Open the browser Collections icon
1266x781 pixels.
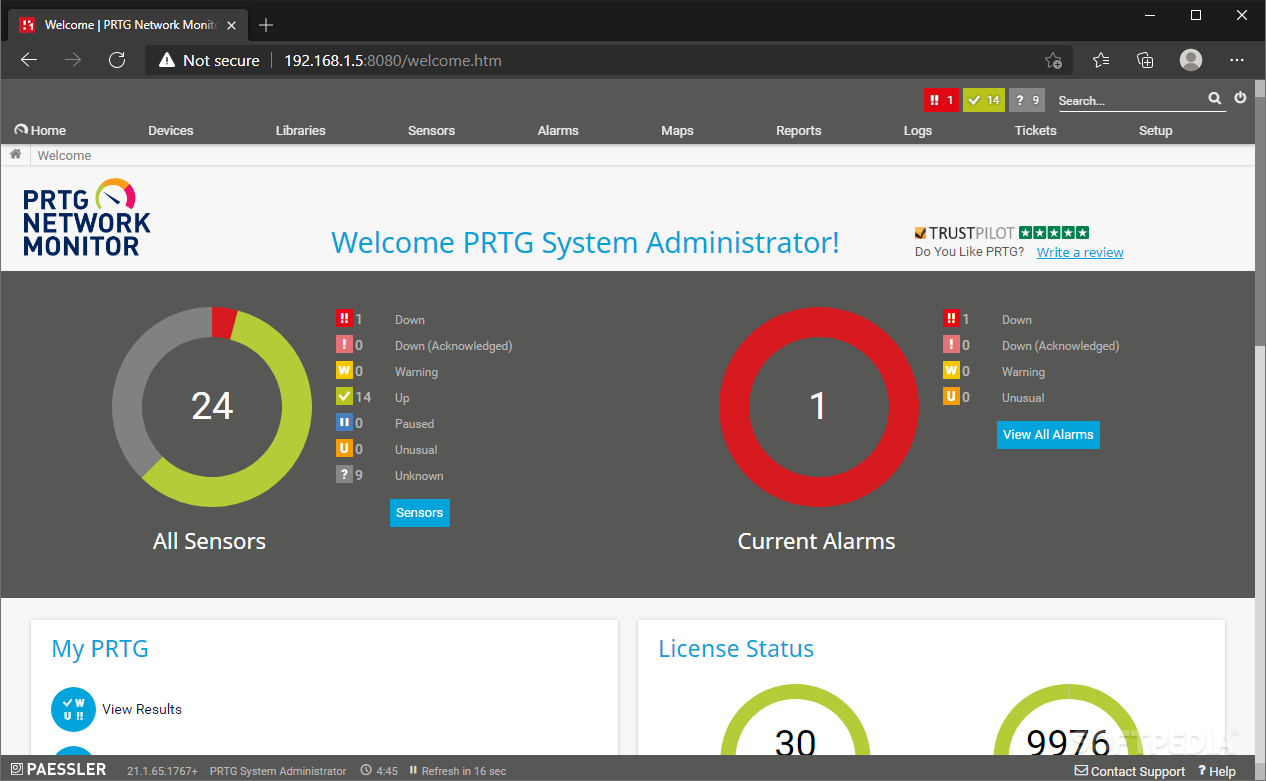tap(1146, 60)
